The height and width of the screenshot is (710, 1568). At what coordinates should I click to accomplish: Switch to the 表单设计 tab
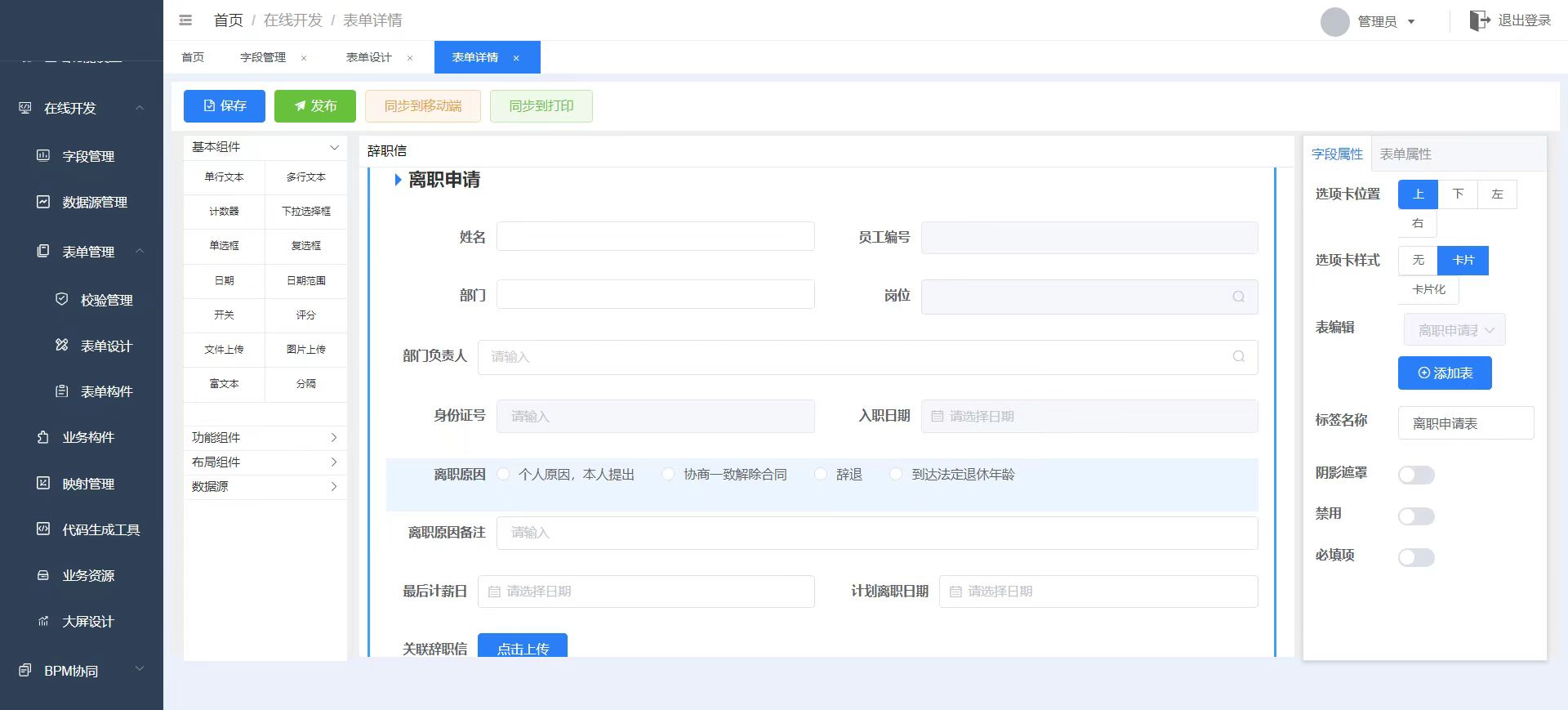(x=369, y=57)
